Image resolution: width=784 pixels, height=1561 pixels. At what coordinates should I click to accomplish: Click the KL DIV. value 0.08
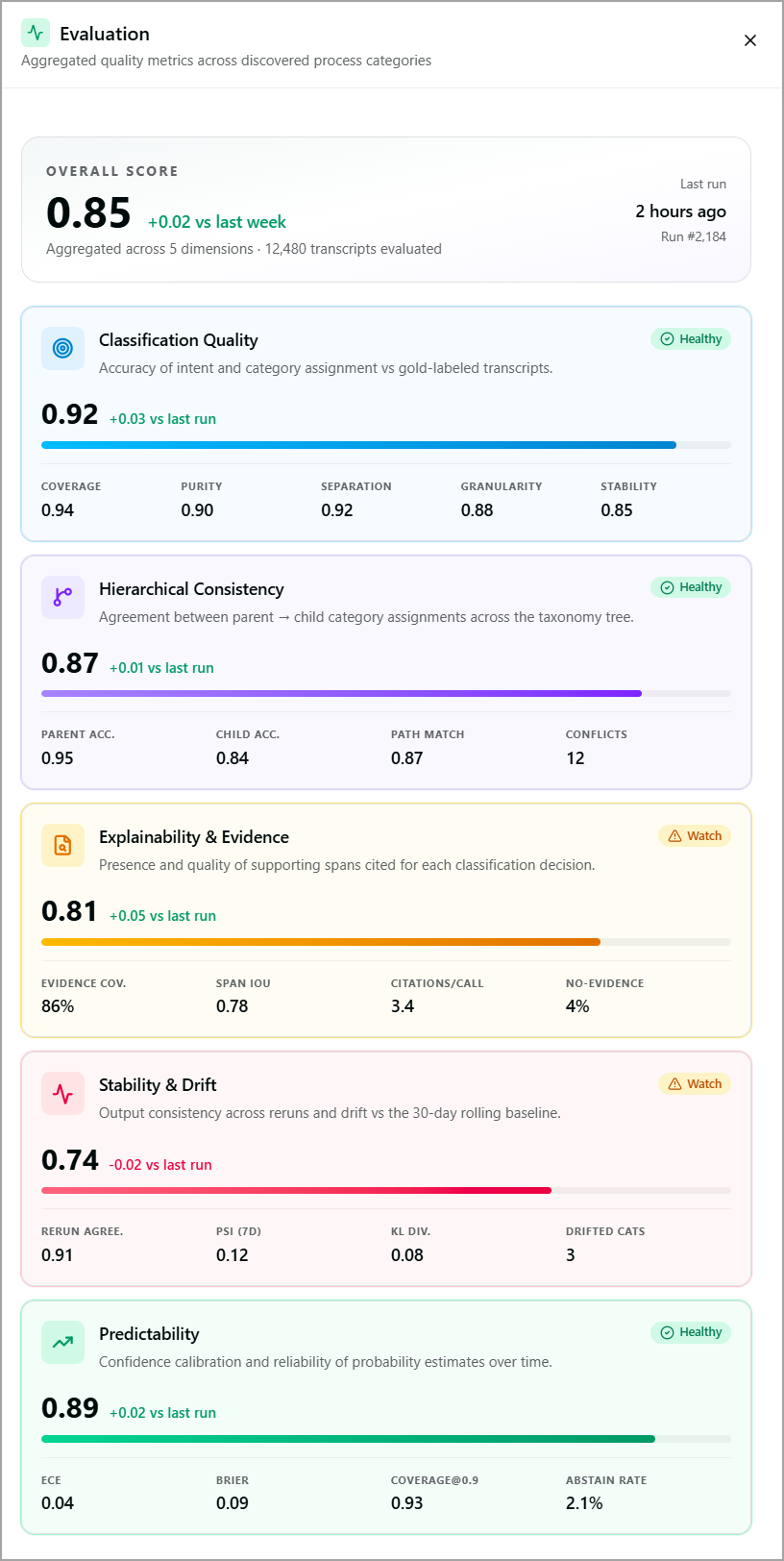coord(407,1255)
